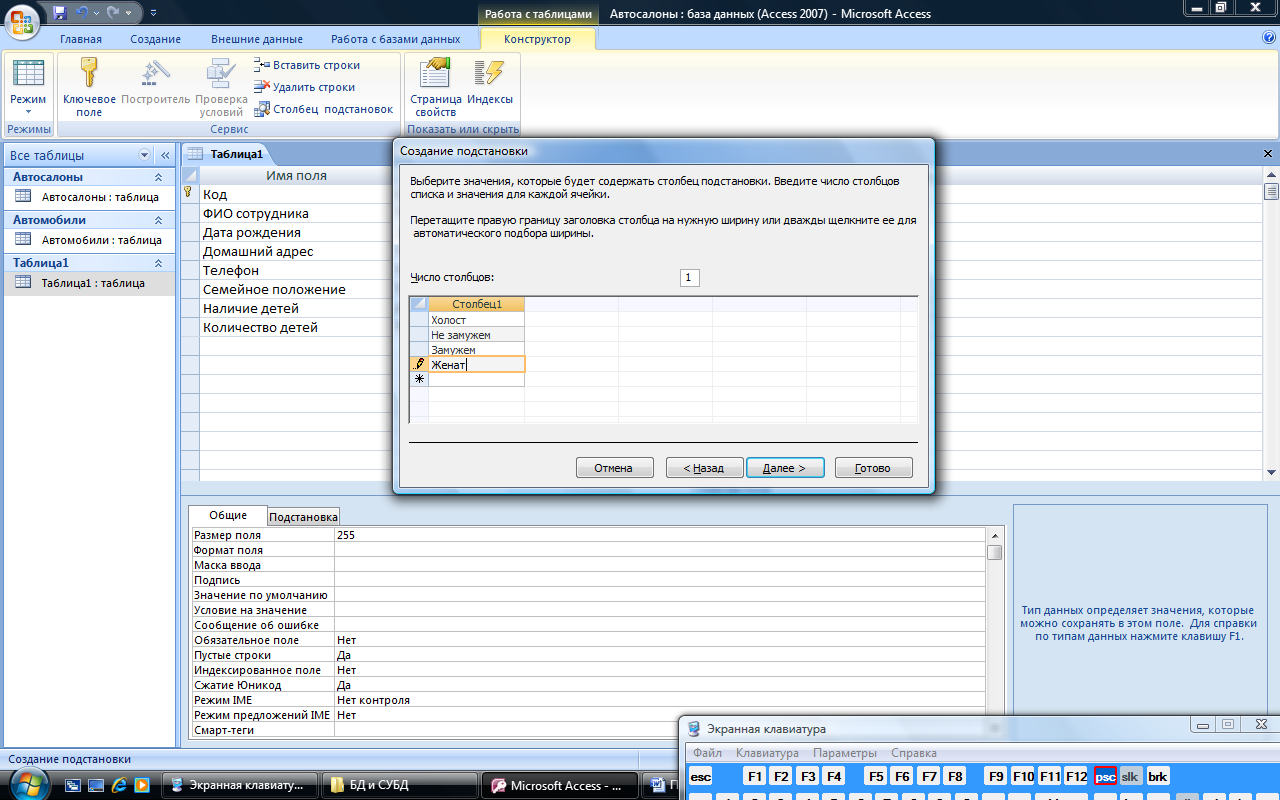This screenshot has height=800, width=1280.
Task: Click the Отмена button
Action: click(614, 468)
